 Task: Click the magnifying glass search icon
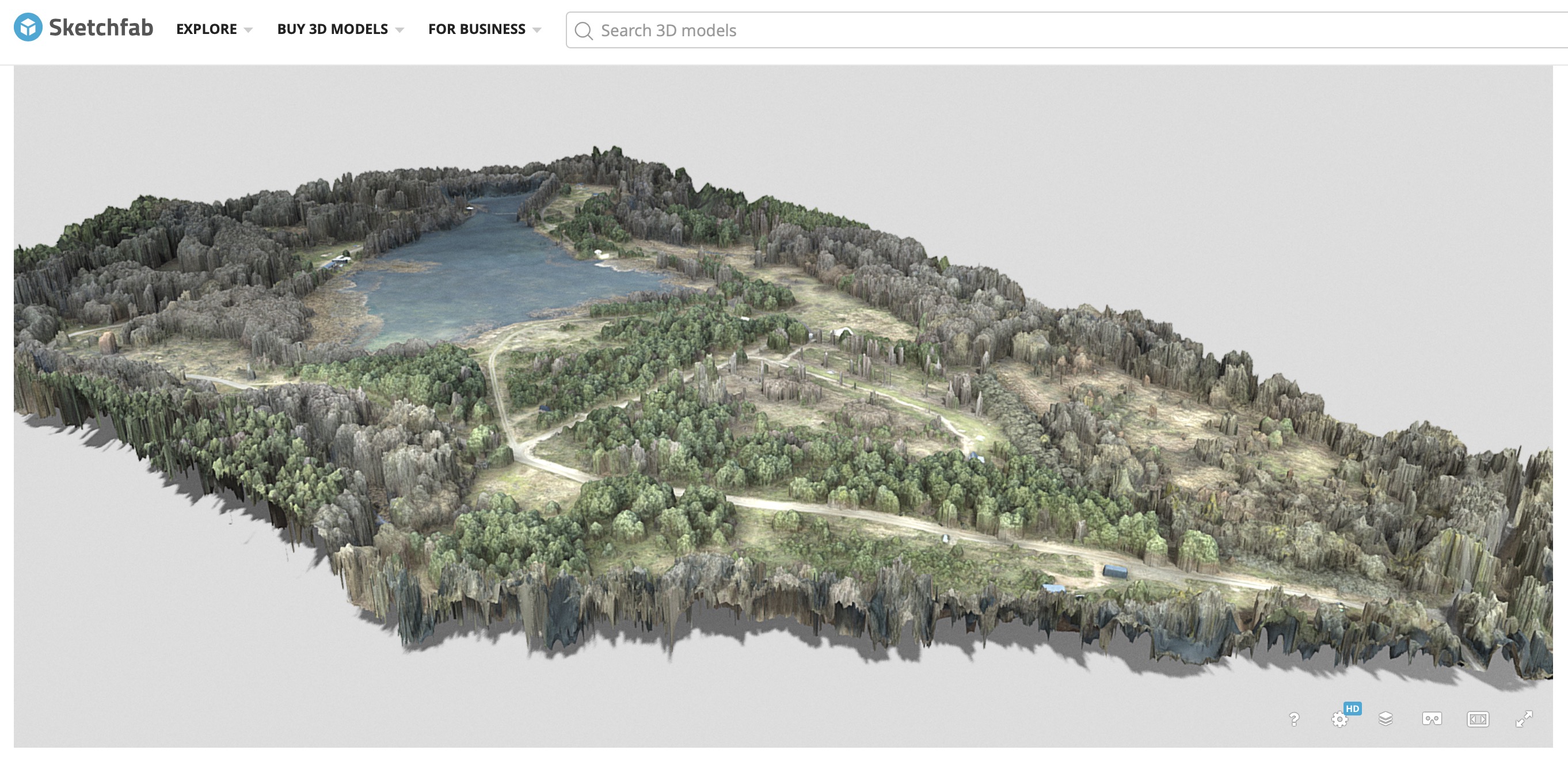584,31
